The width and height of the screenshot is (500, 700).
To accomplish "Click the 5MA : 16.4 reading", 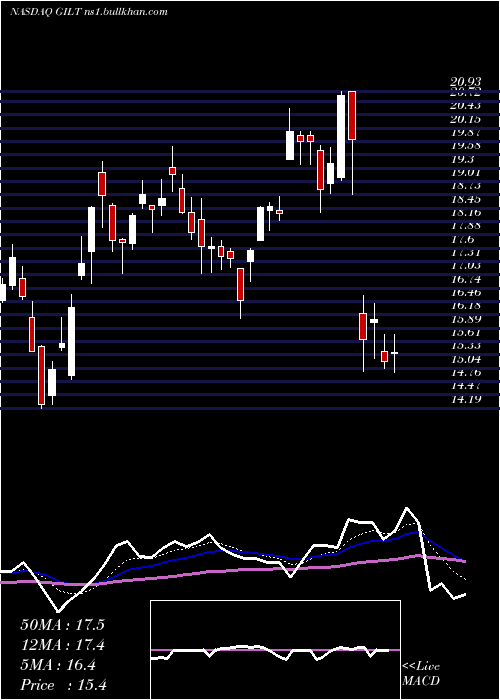I will pyautogui.click(x=58, y=665).
